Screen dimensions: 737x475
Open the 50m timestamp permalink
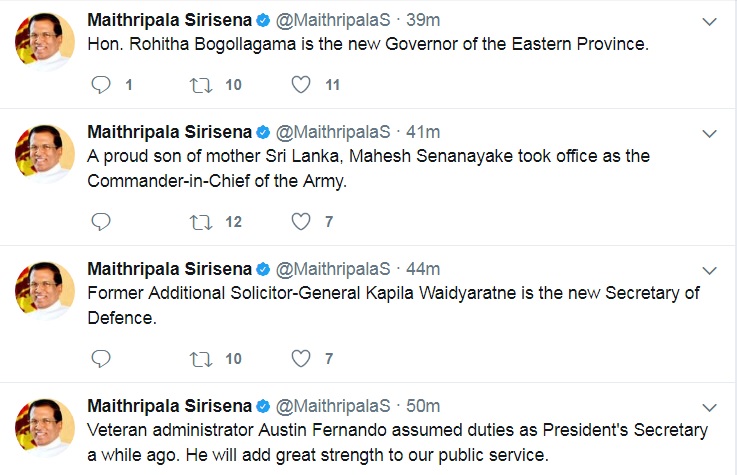tap(423, 405)
